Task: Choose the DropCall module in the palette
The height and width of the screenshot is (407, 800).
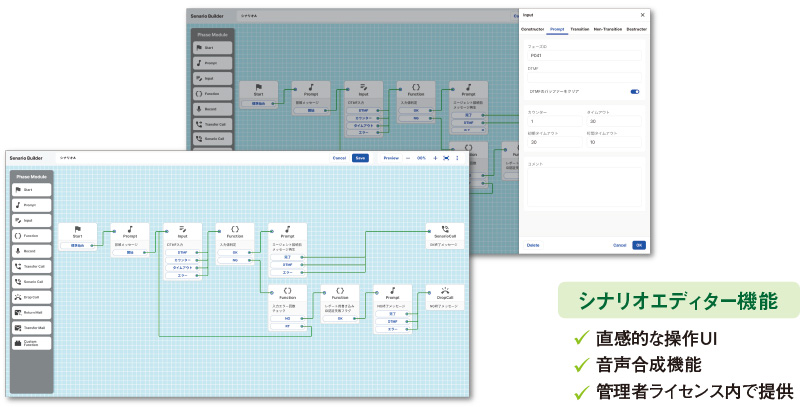Action: pyautogui.click(x=31, y=297)
